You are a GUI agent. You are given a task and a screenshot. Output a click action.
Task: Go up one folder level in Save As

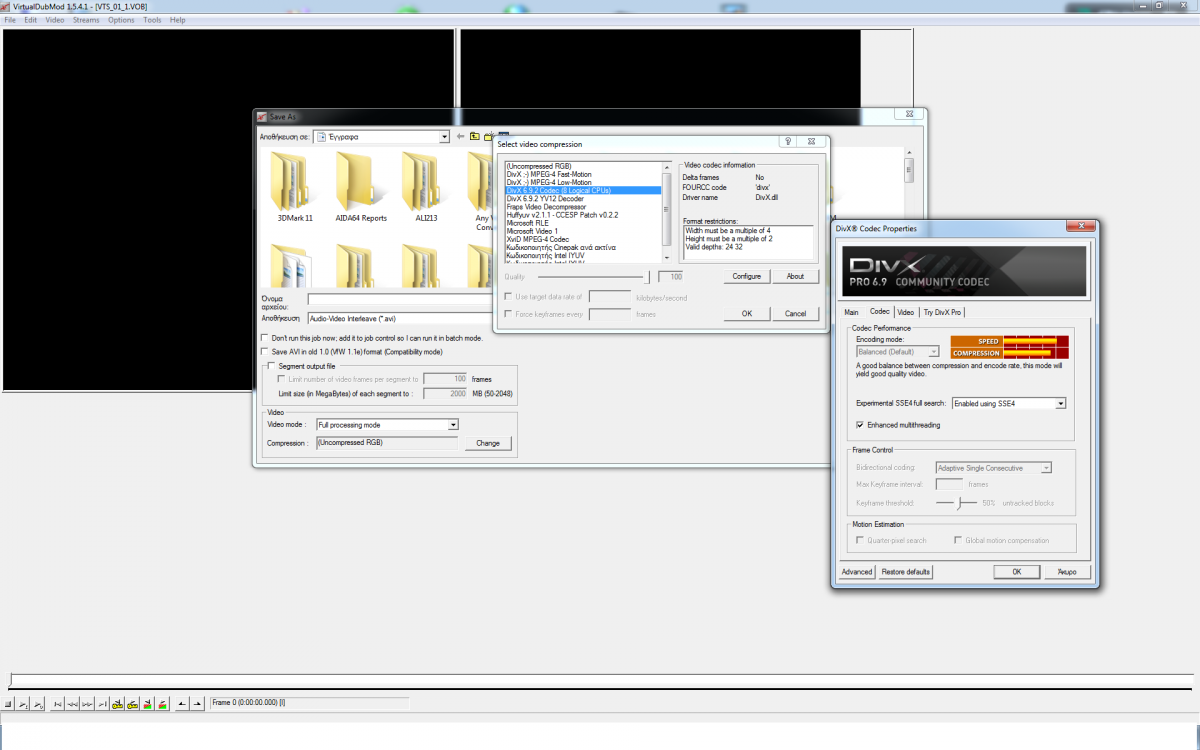click(x=475, y=136)
